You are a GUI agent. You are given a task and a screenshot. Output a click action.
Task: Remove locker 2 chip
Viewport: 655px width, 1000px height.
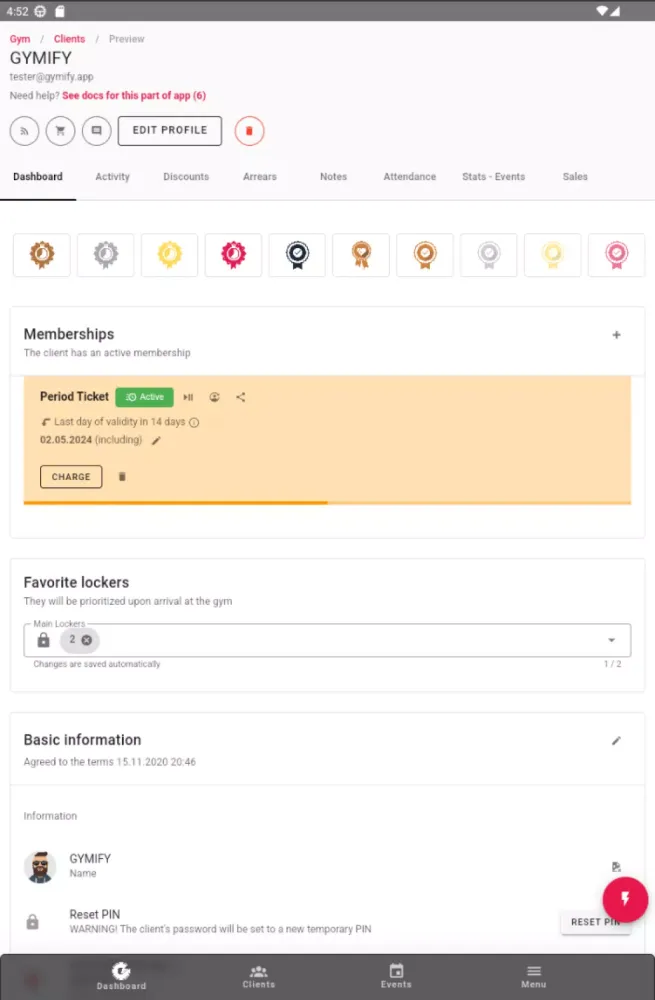coord(87,640)
